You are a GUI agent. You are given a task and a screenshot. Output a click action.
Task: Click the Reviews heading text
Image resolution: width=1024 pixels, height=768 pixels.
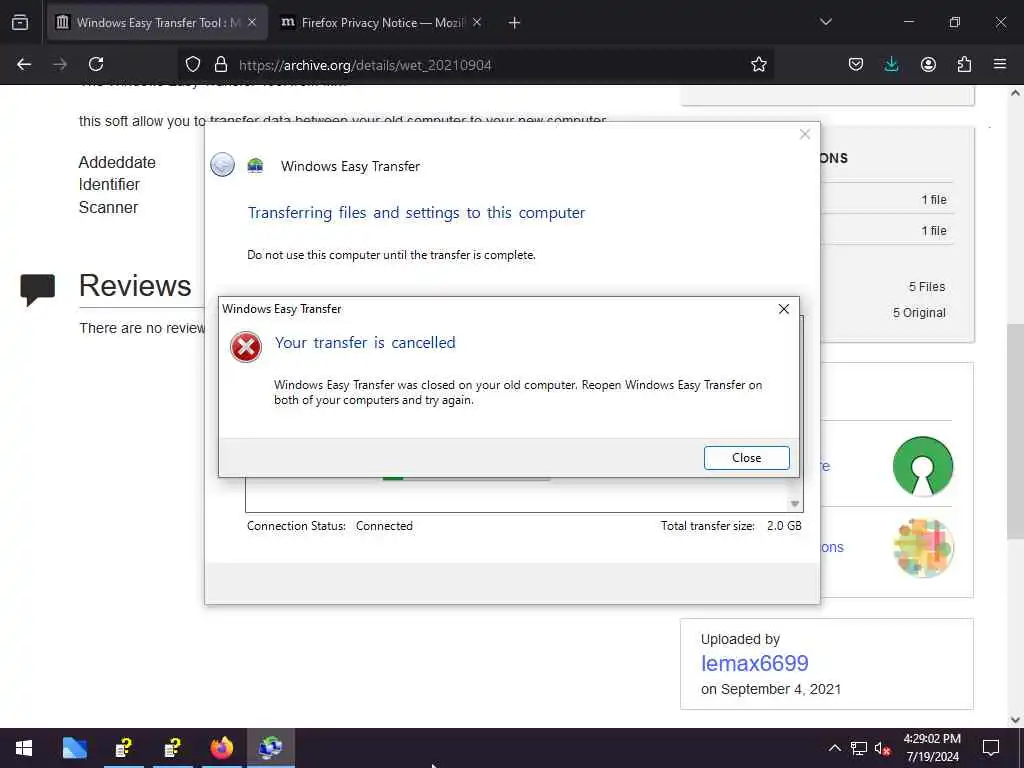(135, 285)
